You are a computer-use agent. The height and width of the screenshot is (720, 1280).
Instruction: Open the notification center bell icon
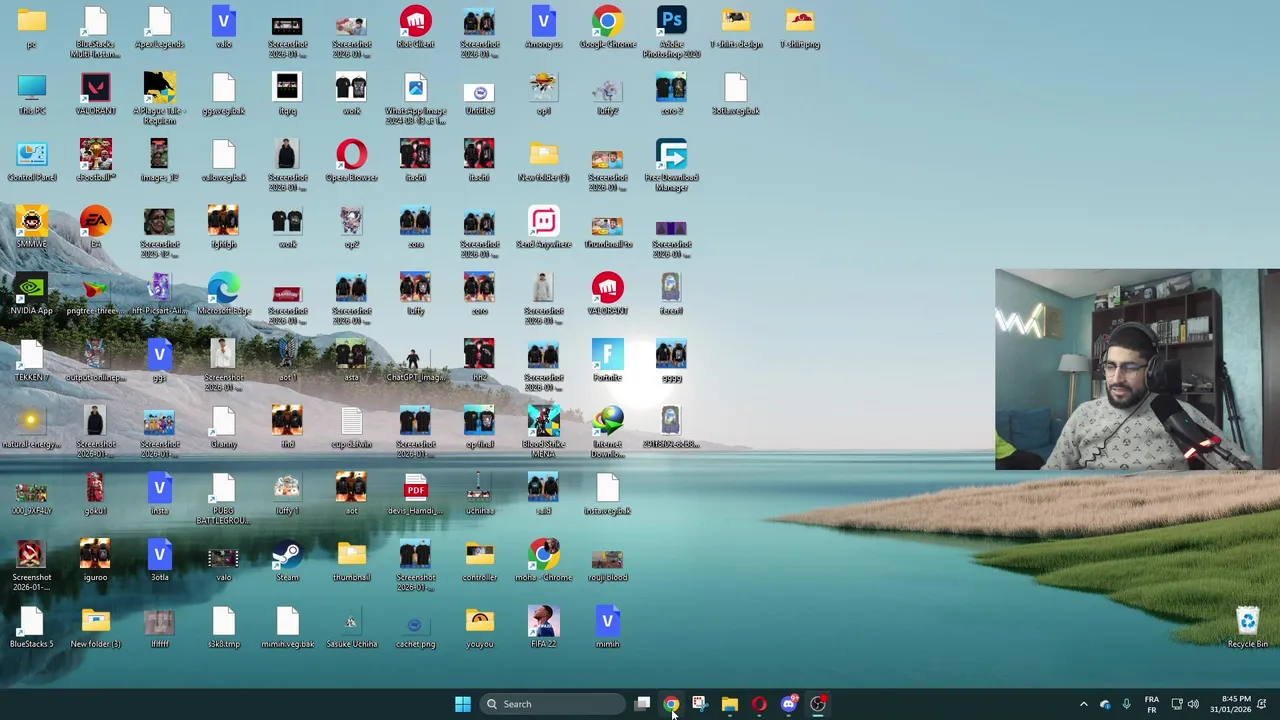(x=1263, y=704)
